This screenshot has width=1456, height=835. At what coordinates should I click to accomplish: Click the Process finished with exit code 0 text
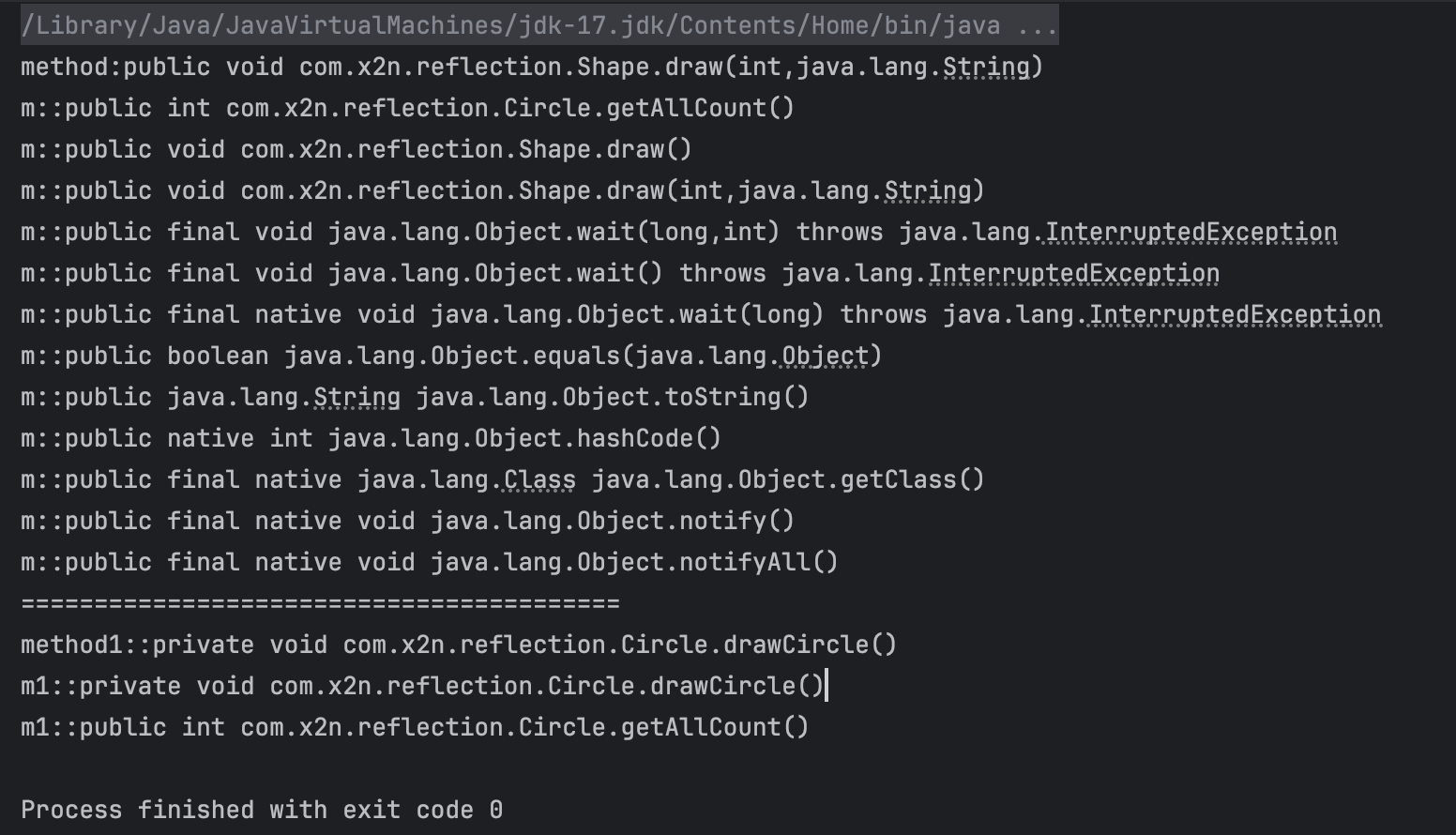[x=262, y=810]
